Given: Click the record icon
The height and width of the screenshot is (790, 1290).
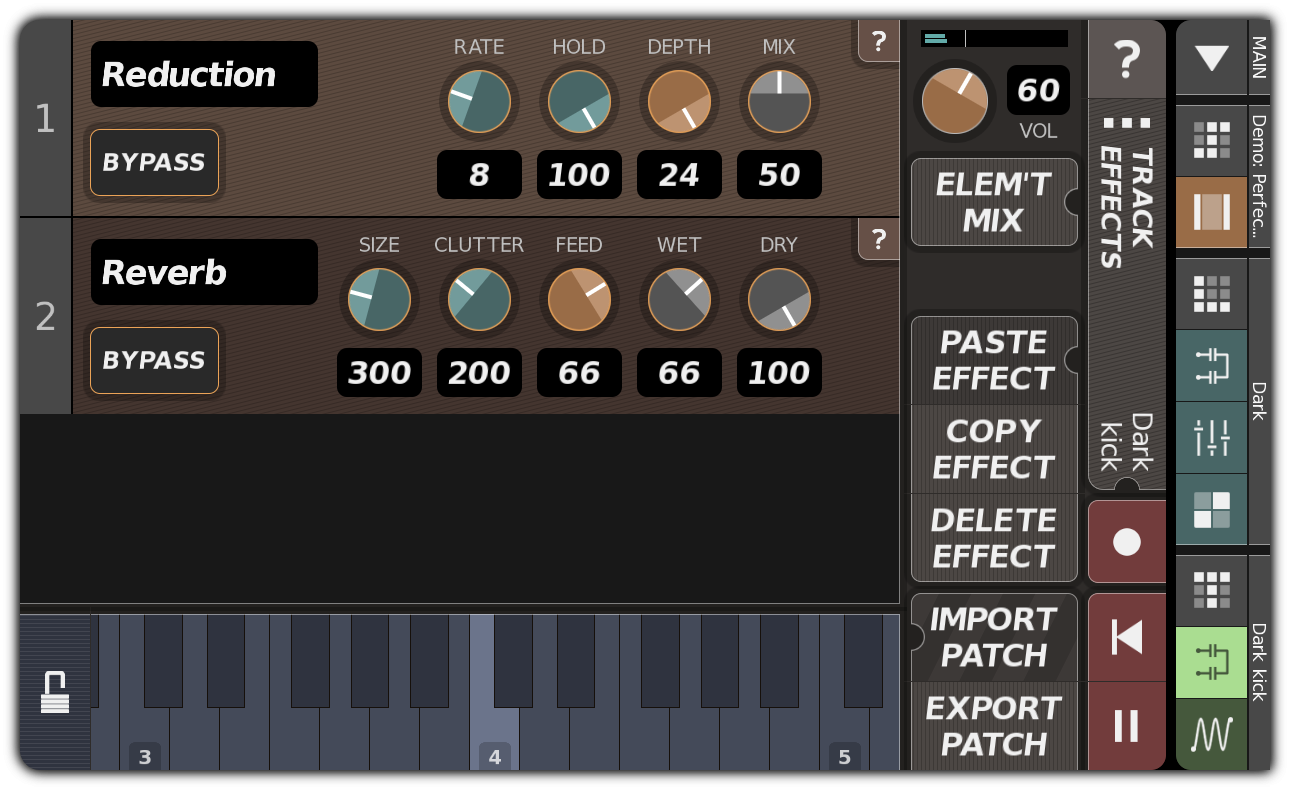Looking at the screenshot, I should click(1127, 541).
